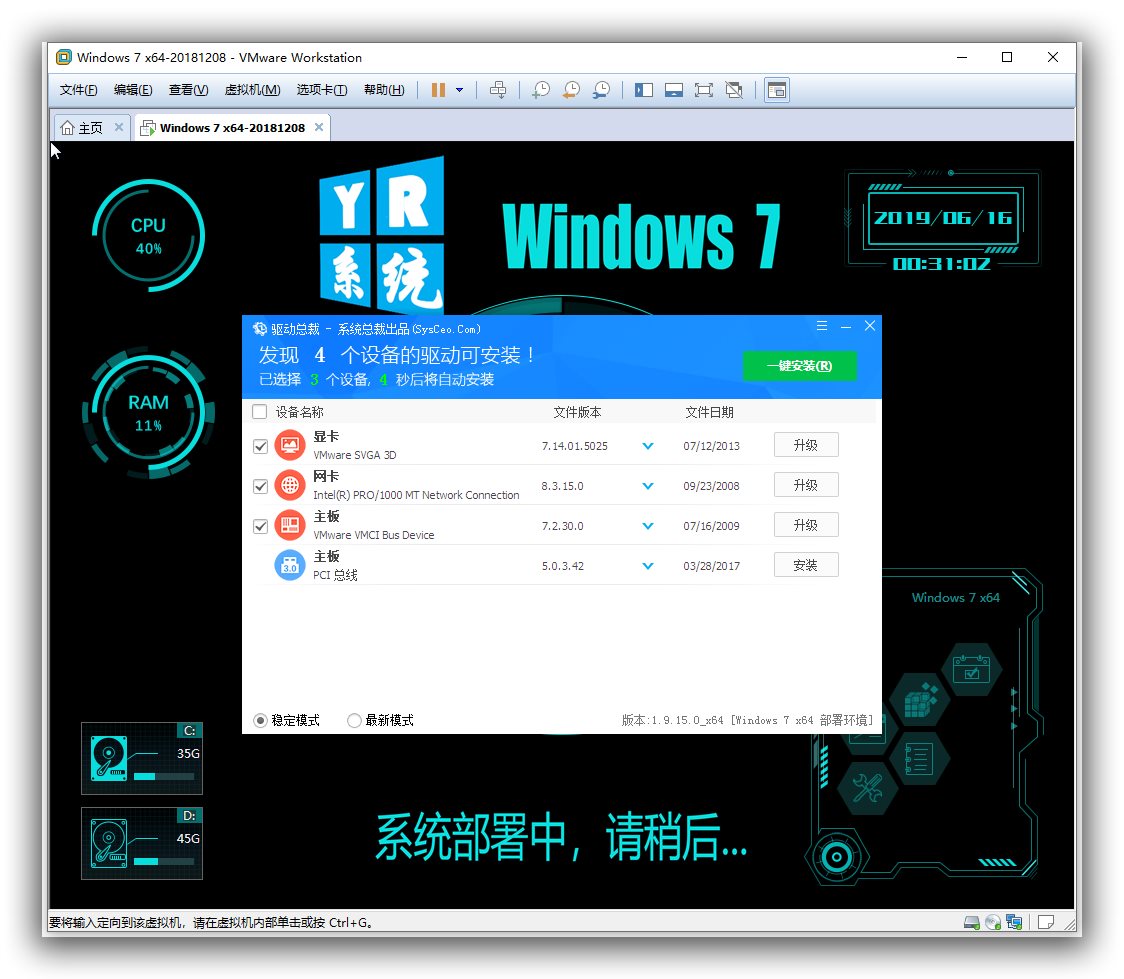This screenshot has height=979, width=1124.
Task: Toggle the VMware library sidebar
Action: [644, 90]
